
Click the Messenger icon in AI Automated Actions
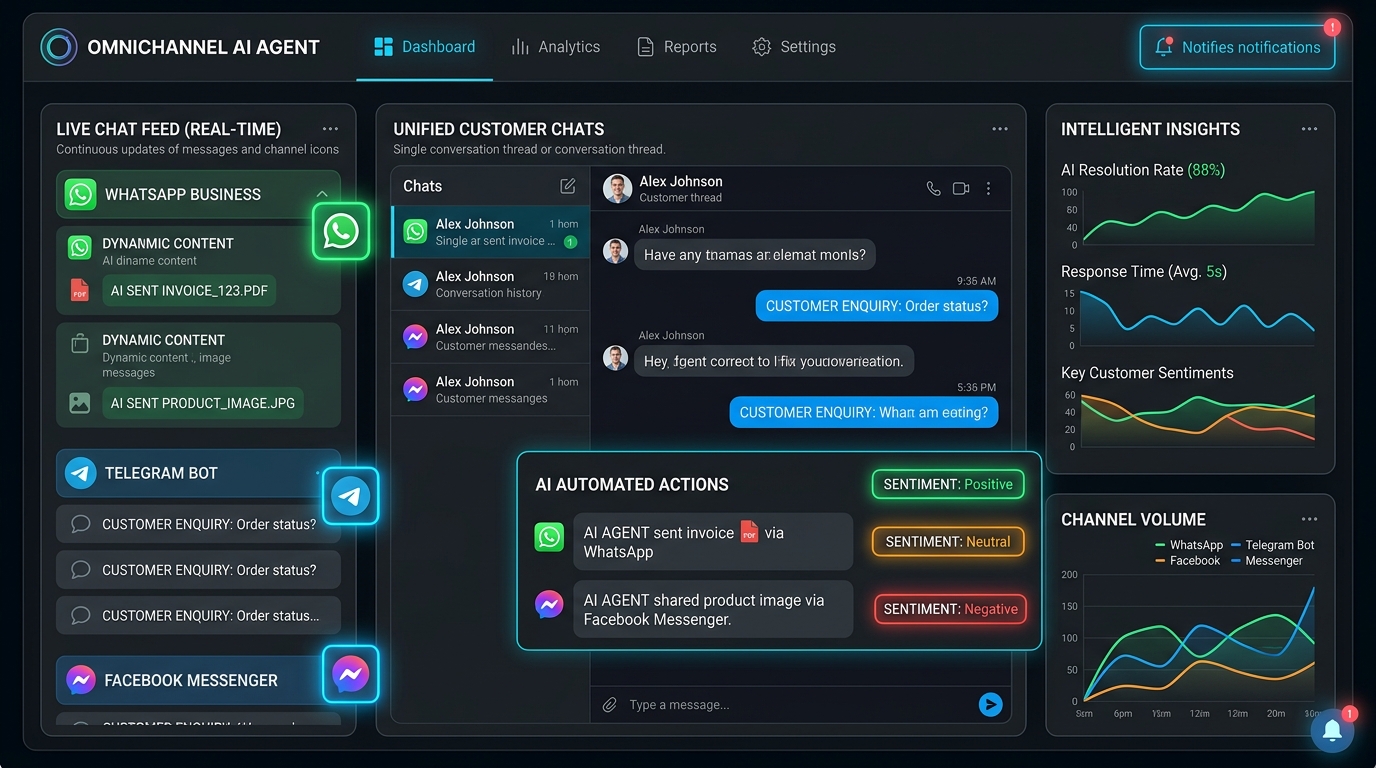click(549, 604)
